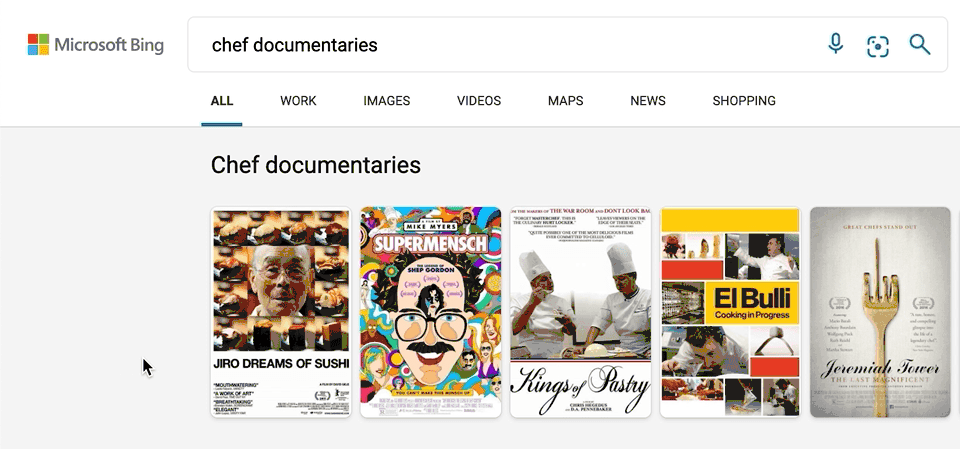Click the magnifying glass search icon
This screenshot has width=960, height=449.
pos(920,44)
